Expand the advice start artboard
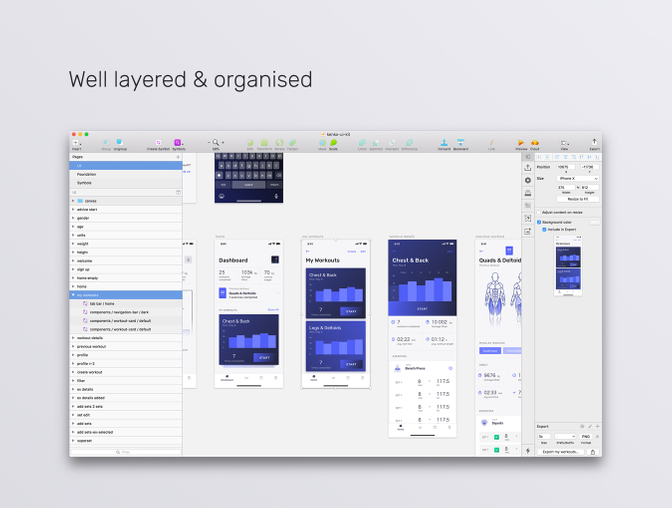The height and width of the screenshot is (508, 672). 73,209
